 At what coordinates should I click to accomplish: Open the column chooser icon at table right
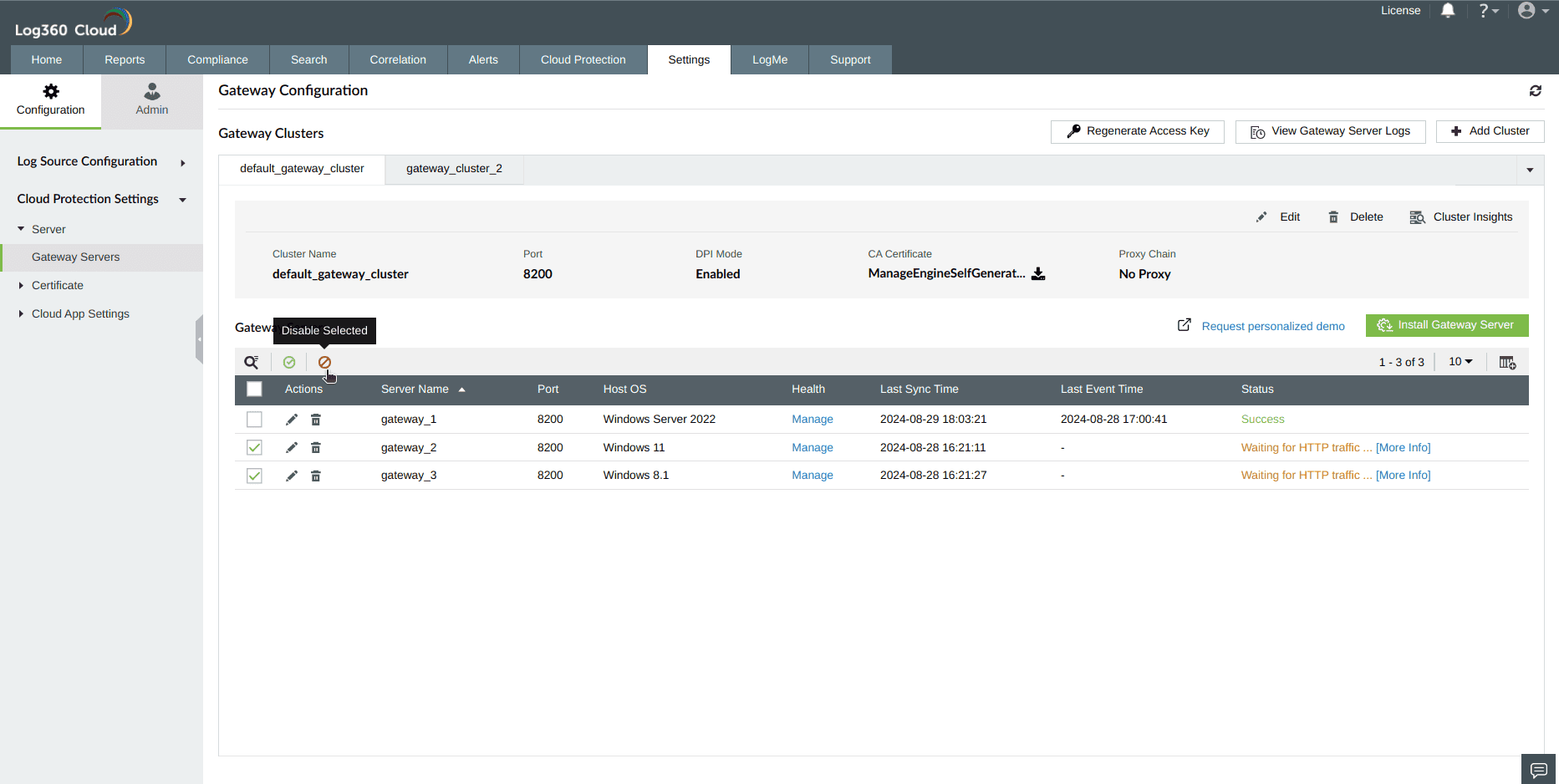coord(1507,362)
